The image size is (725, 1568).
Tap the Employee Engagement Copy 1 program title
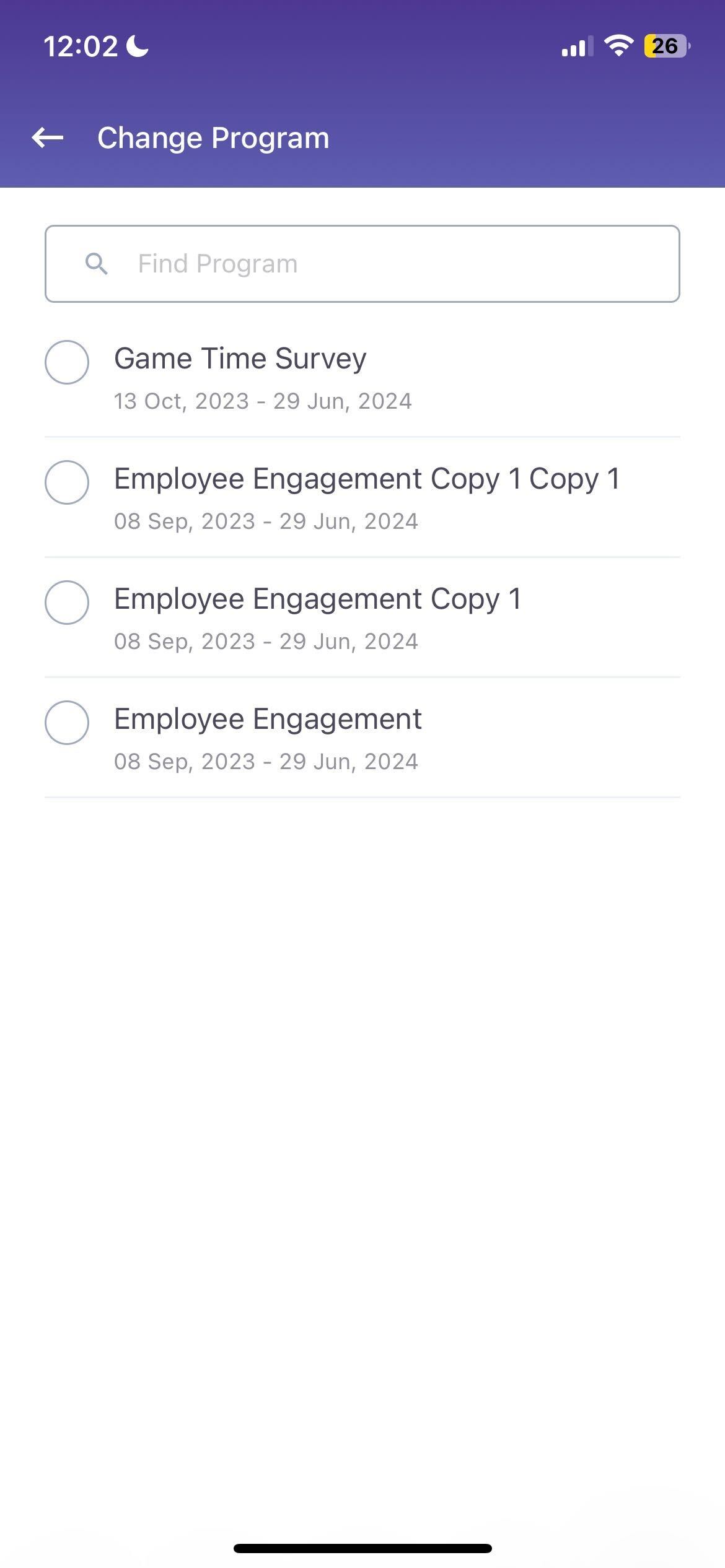317,599
